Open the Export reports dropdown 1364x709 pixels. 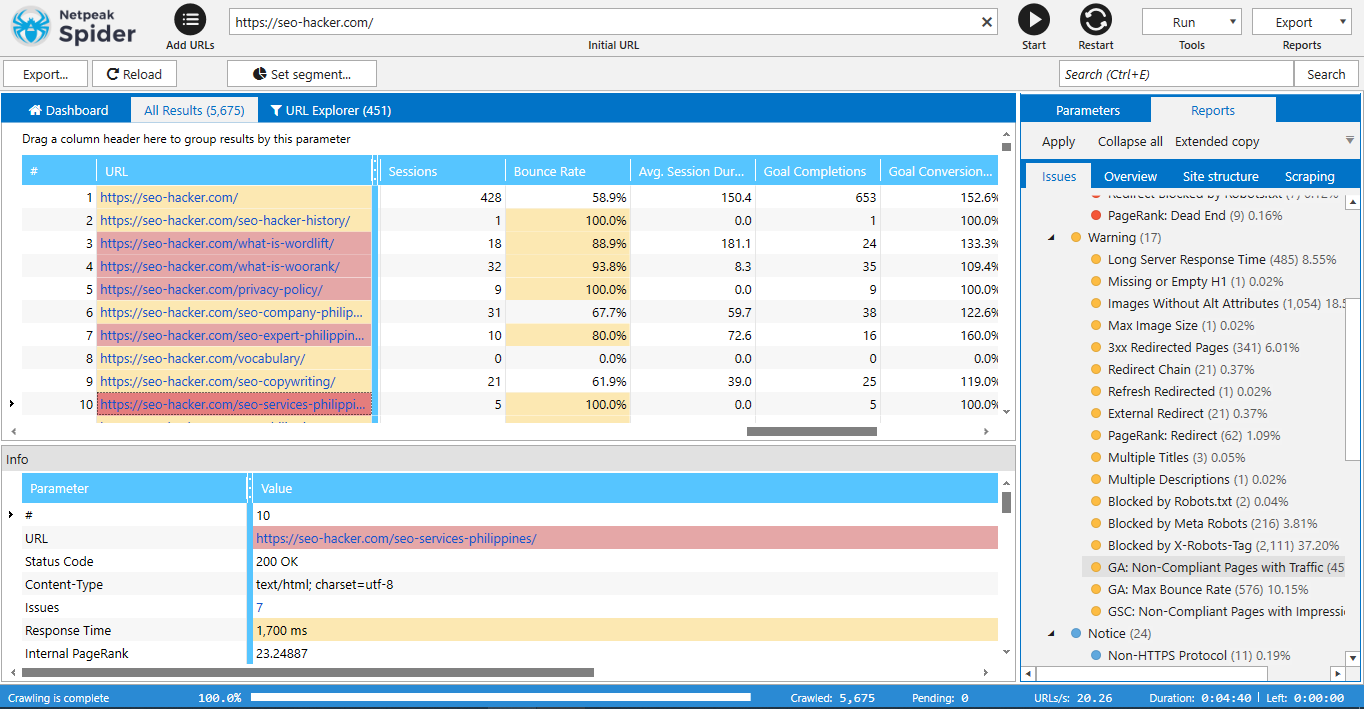click(1300, 22)
